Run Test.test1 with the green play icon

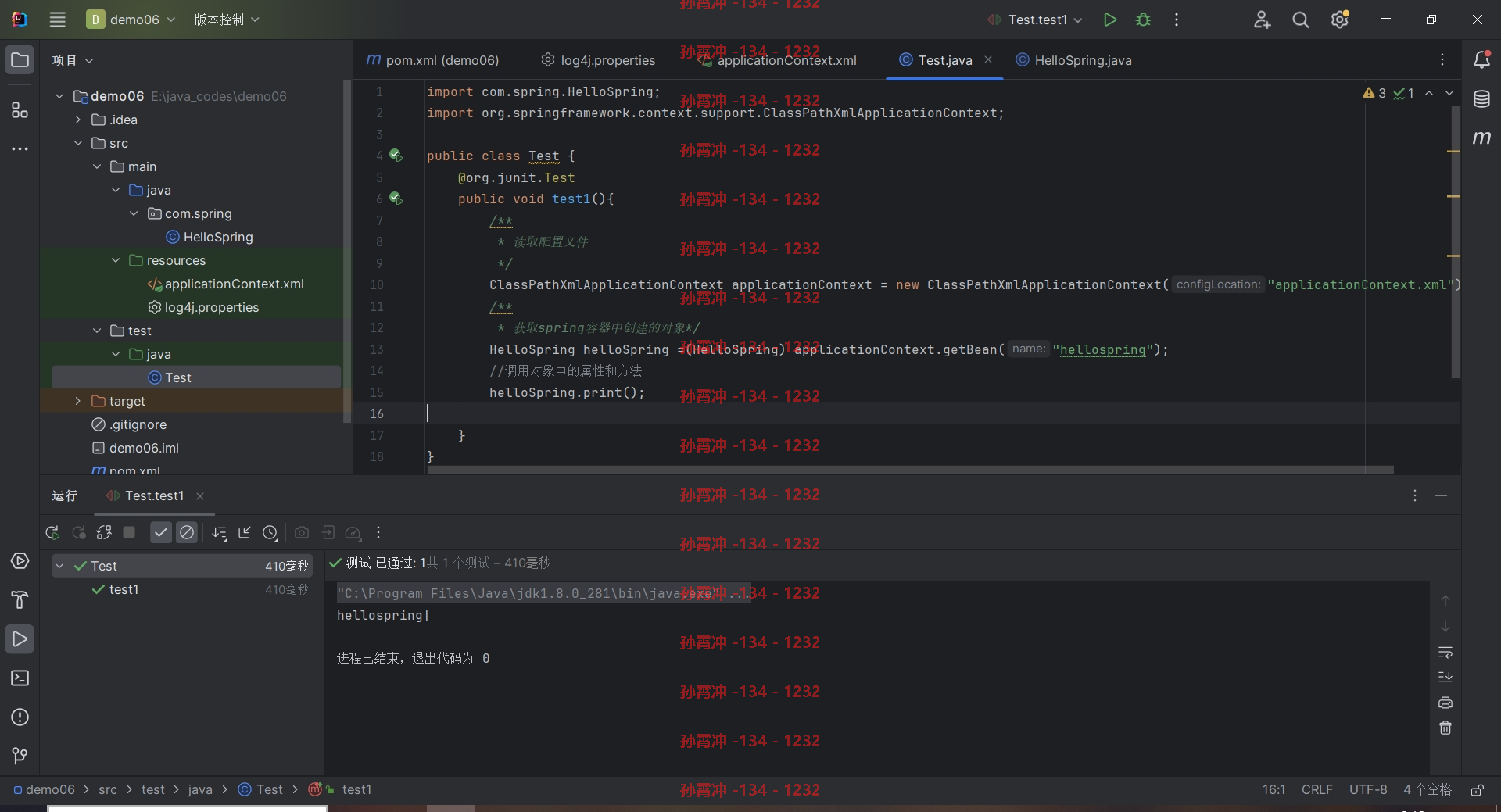[1109, 20]
